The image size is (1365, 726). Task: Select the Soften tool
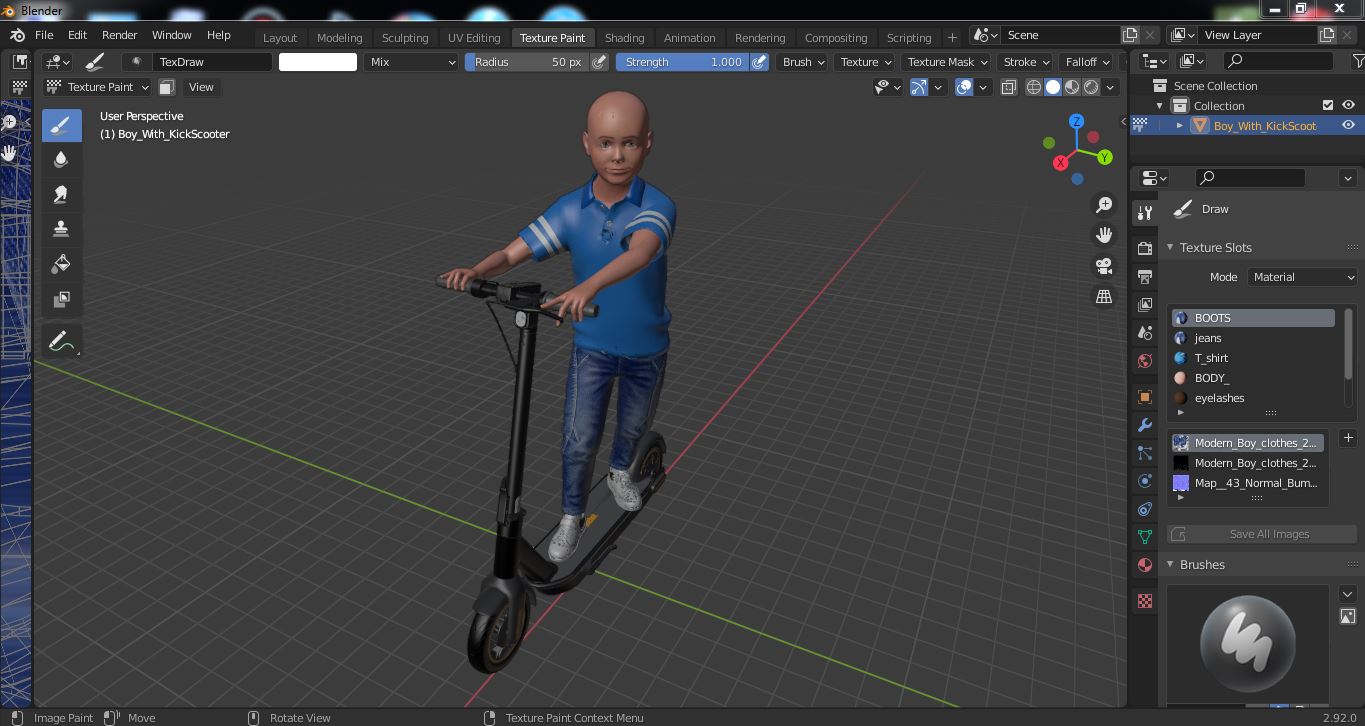click(x=61, y=160)
